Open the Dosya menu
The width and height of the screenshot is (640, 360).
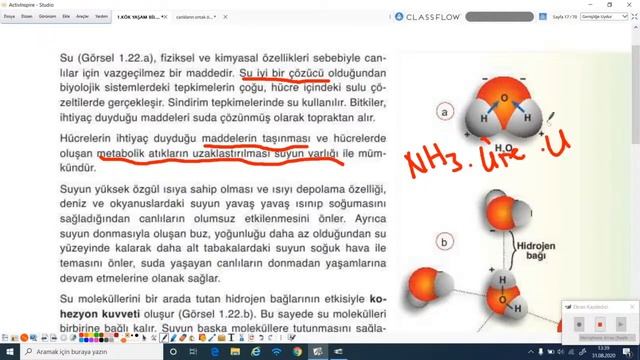click(9, 17)
